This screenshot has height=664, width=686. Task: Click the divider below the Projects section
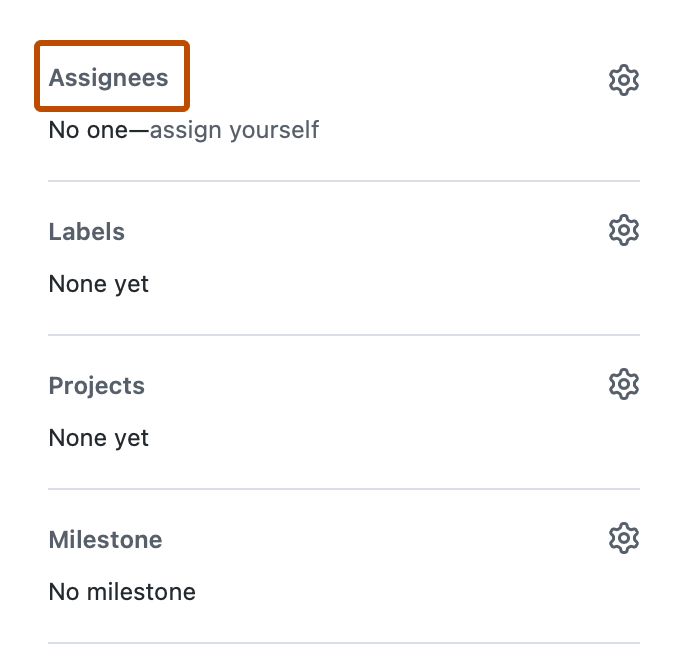[x=343, y=489]
